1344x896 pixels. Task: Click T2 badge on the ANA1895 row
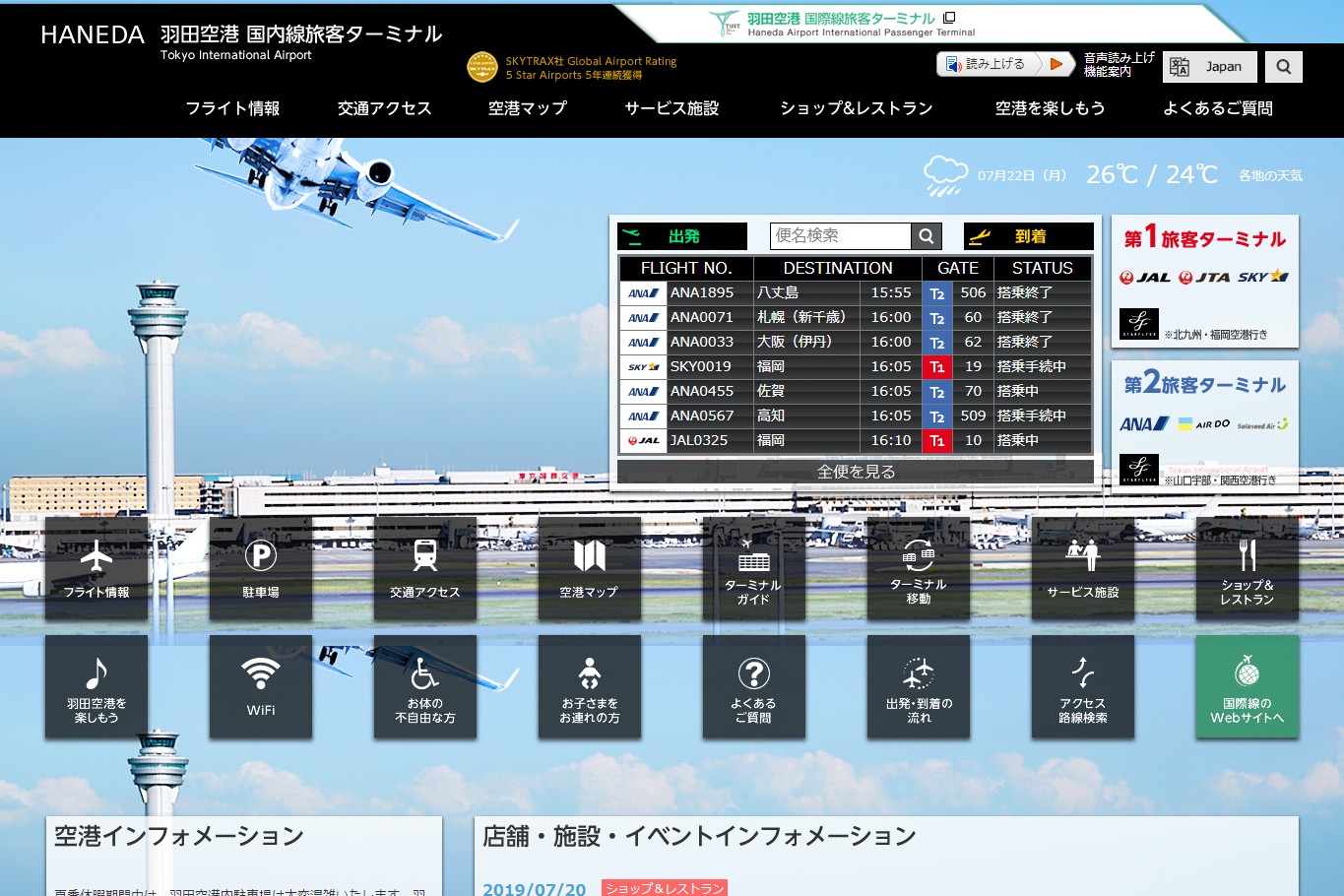click(x=937, y=293)
